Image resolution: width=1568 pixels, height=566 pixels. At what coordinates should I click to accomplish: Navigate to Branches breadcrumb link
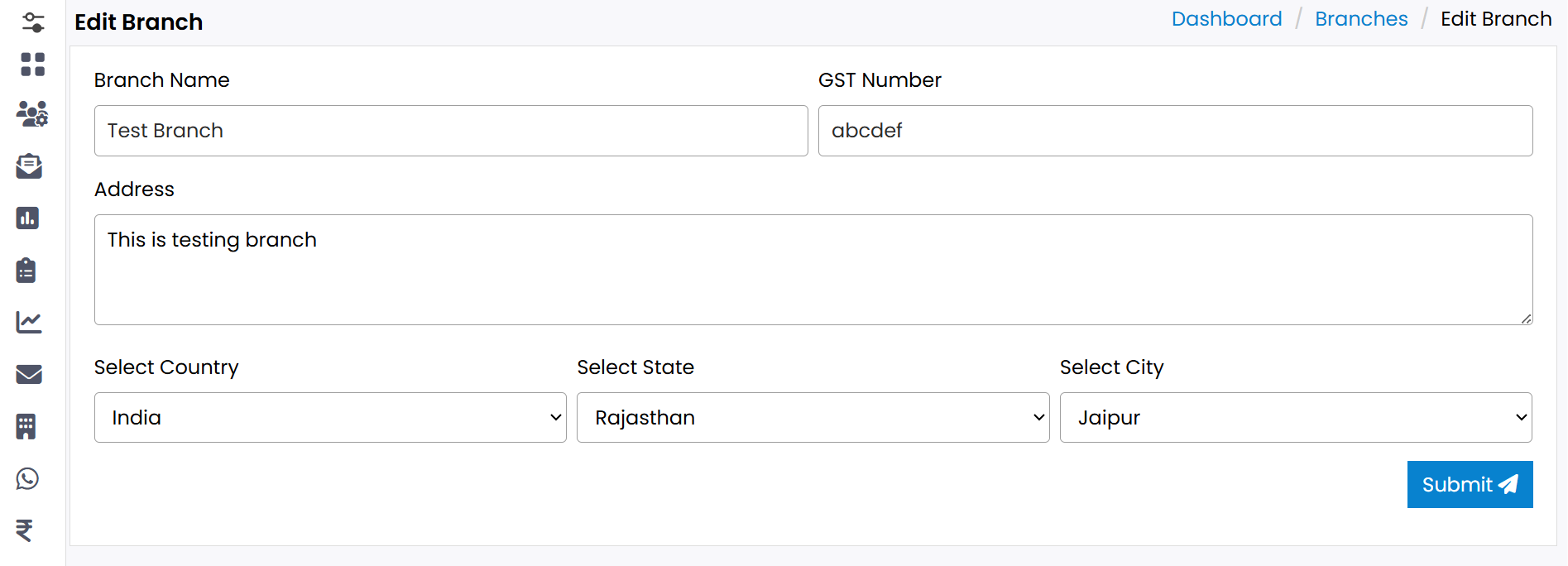(x=1361, y=19)
